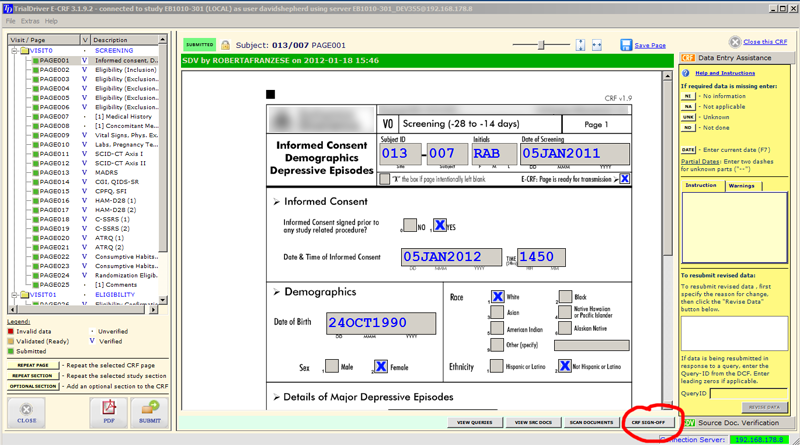Expand the VISIT01 Eligibility folder

[15, 295]
